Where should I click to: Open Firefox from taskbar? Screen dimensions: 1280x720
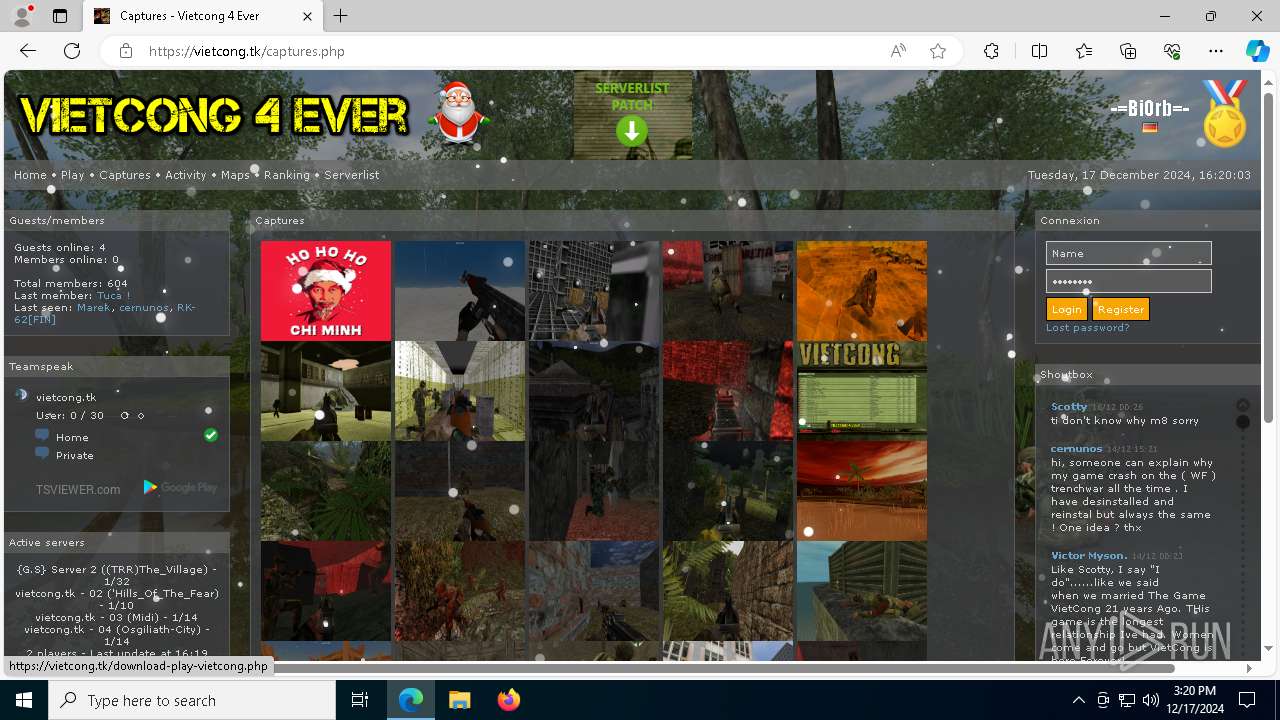[509, 700]
